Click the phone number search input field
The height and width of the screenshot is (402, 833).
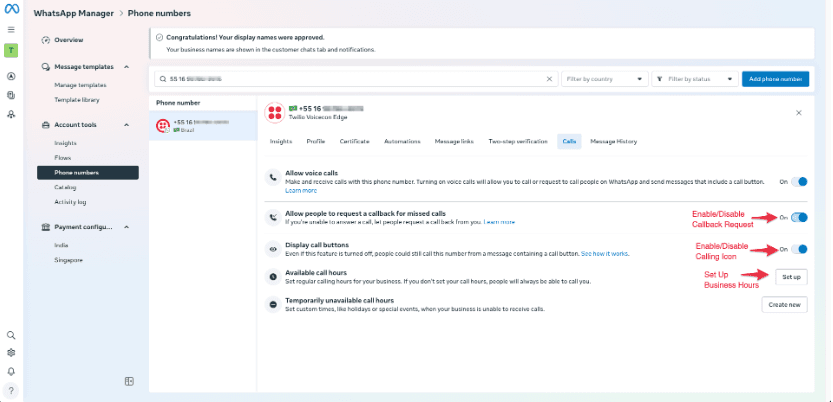coord(350,79)
